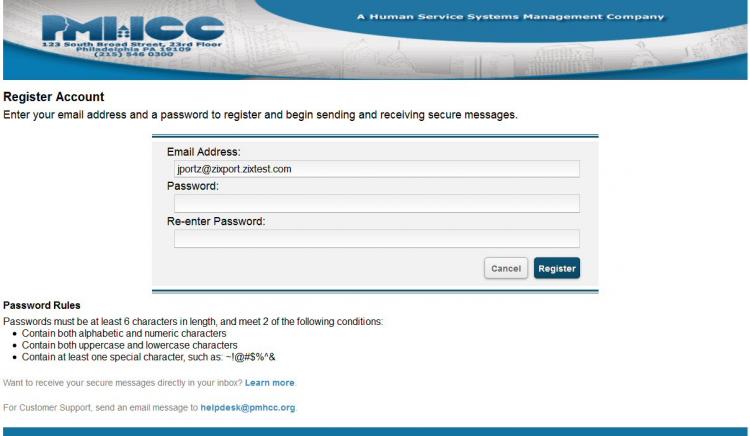Viewport: 750px width, 436px height.
Task: Open the Learn more link
Action: point(269,383)
